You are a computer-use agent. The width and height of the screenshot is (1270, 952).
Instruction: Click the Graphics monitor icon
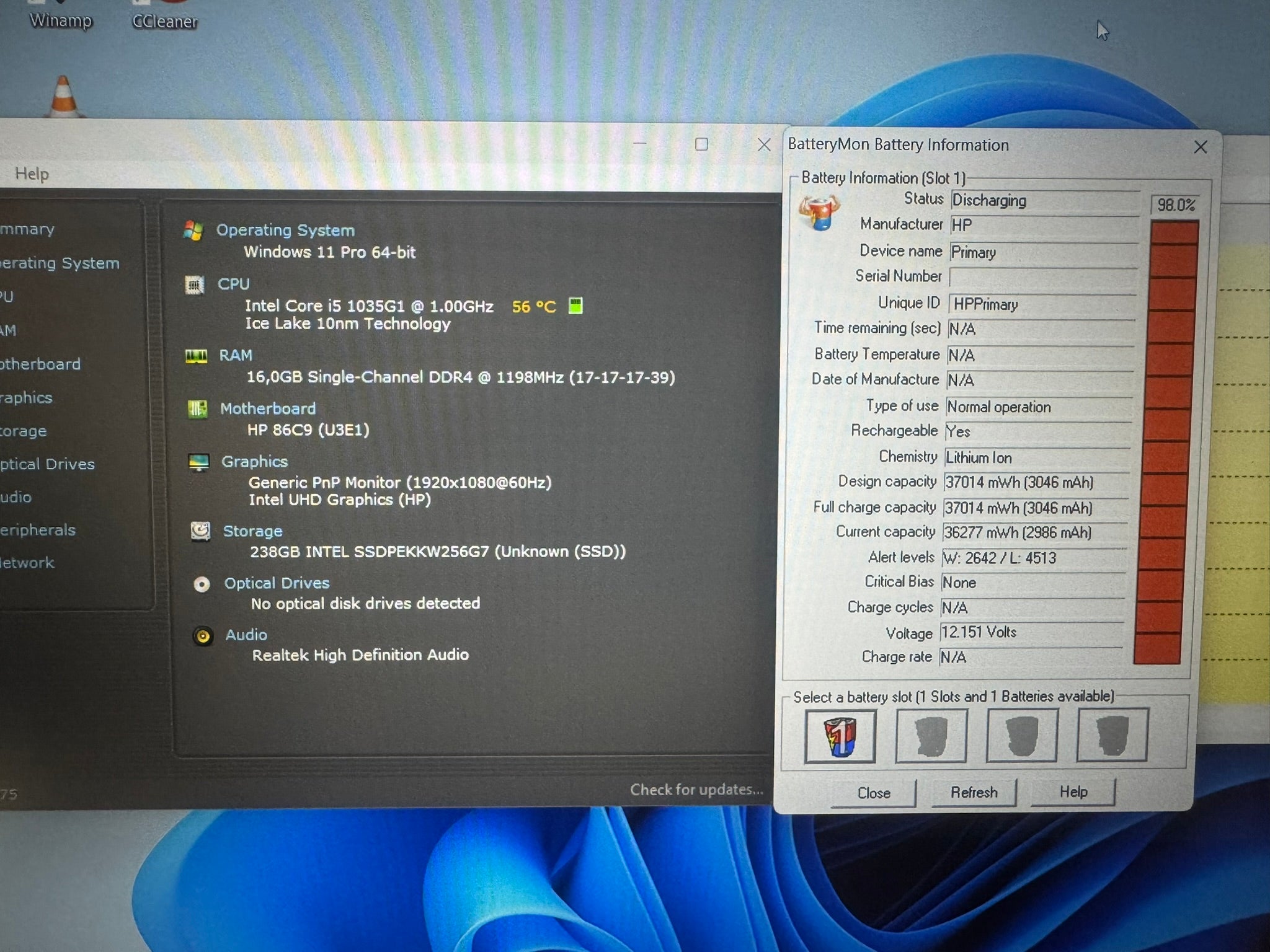click(x=199, y=462)
